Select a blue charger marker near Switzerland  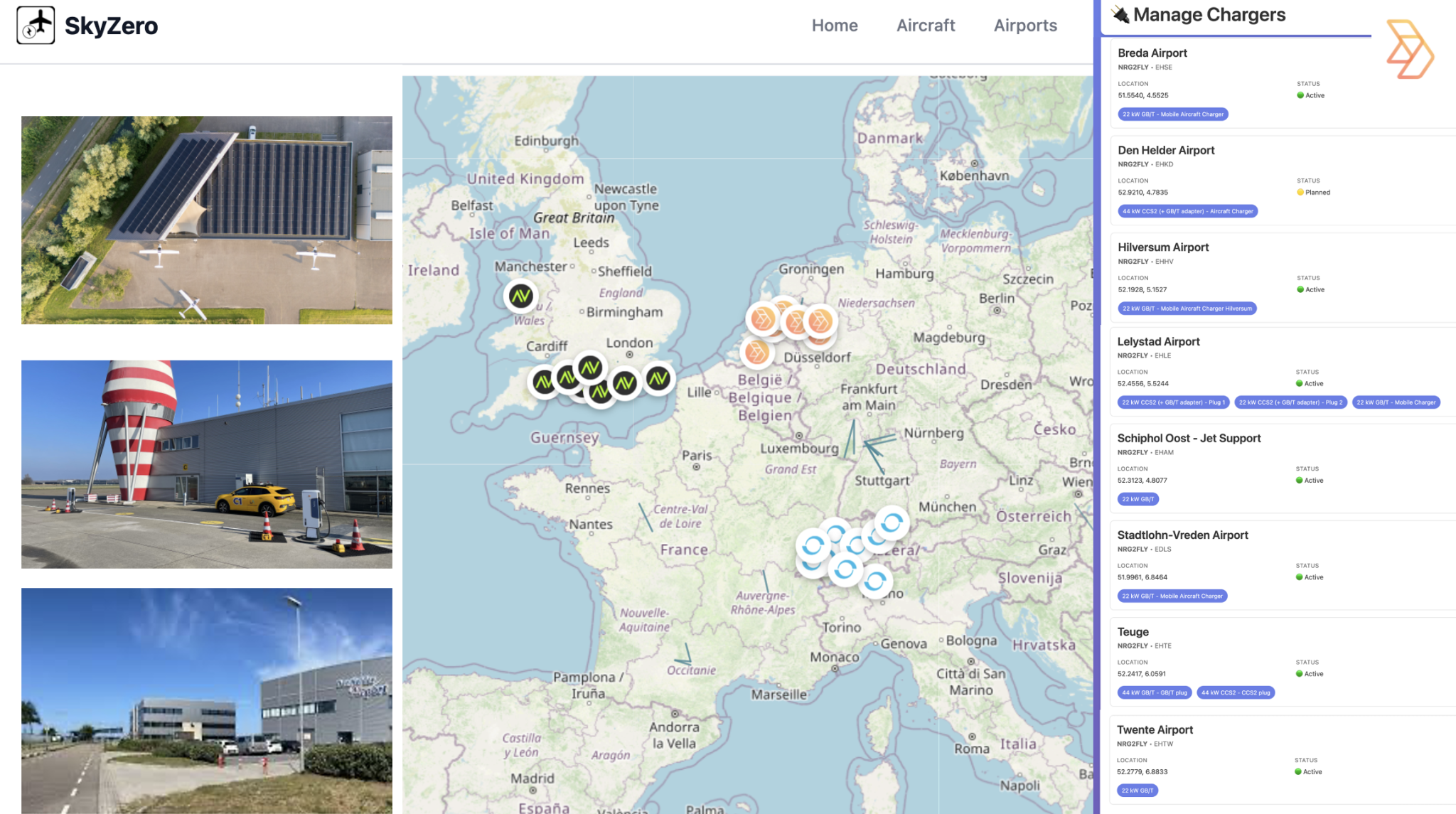(x=813, y=544)
